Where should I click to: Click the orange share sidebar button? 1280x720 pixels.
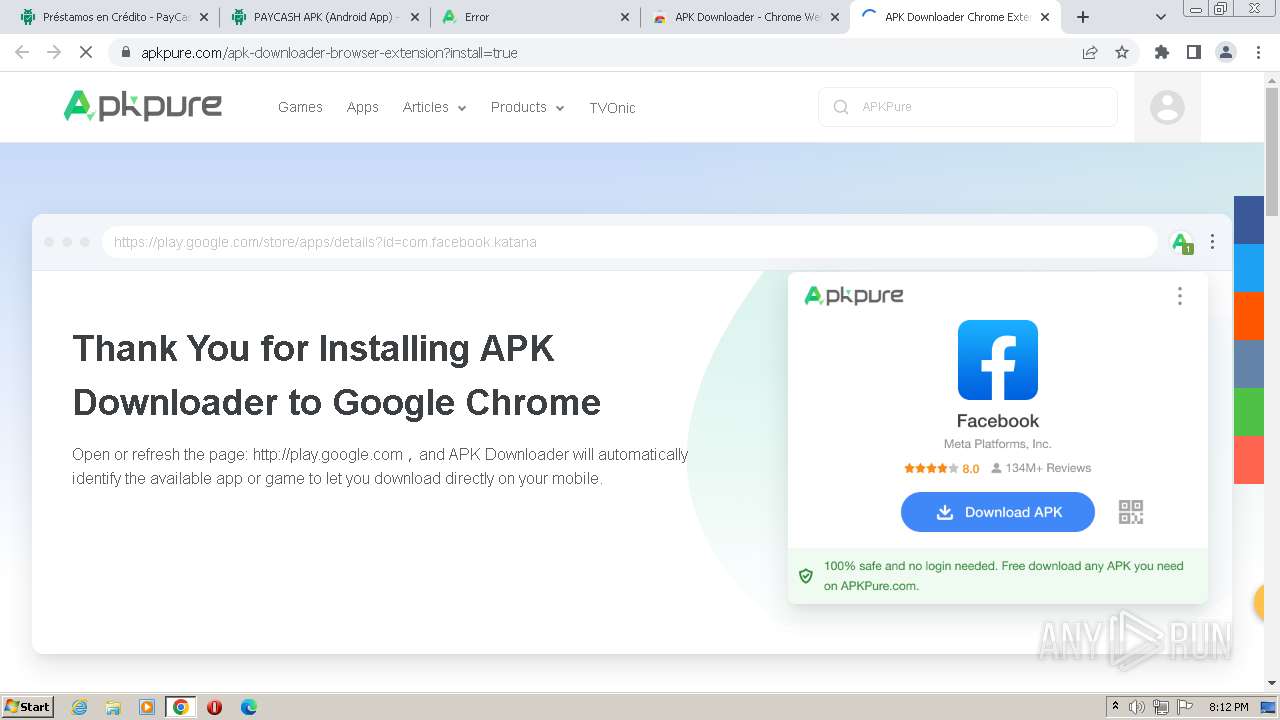click(1249, 316)
